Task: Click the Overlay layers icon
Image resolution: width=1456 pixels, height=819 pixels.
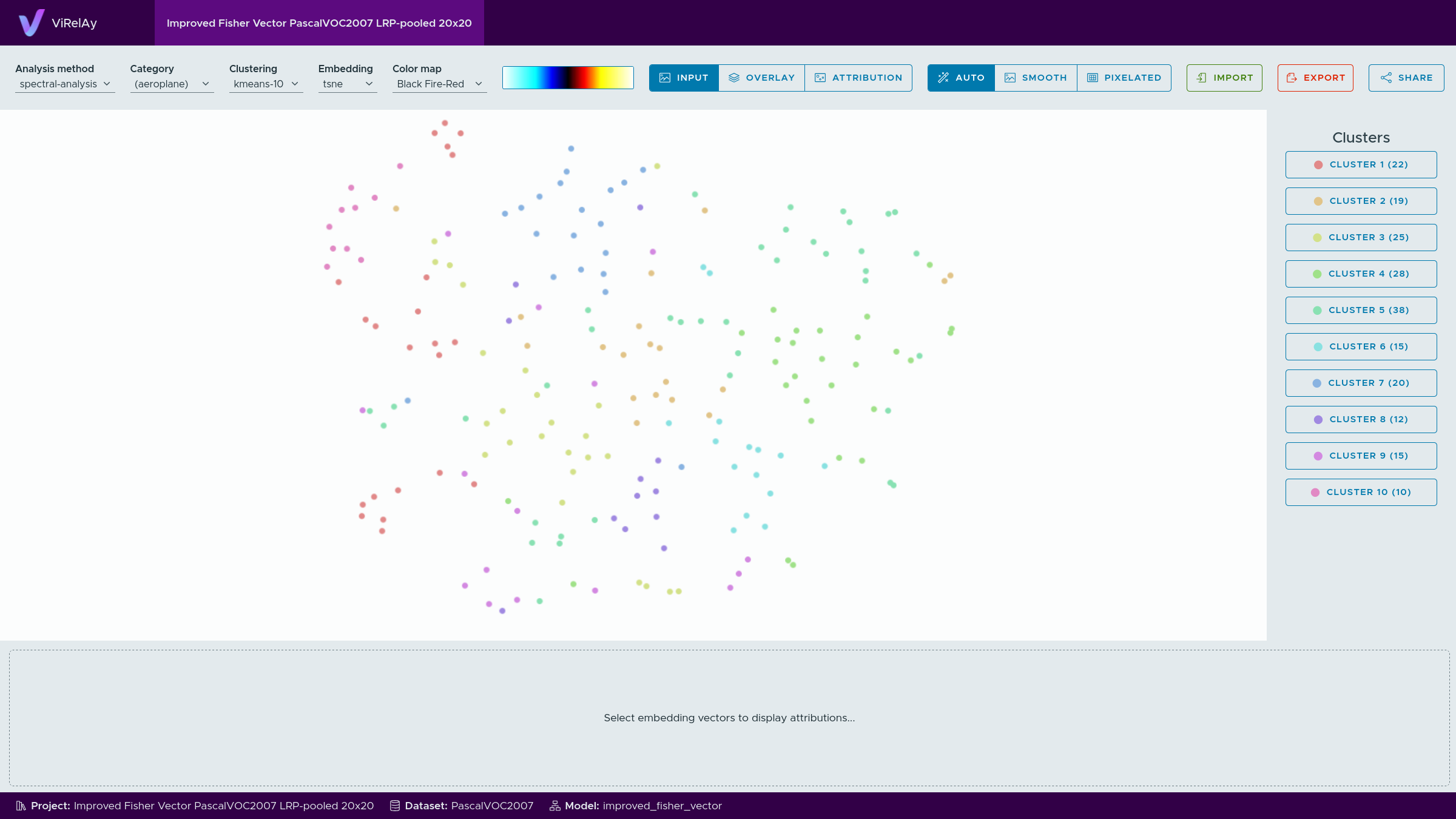Action: tap(734, 78)
